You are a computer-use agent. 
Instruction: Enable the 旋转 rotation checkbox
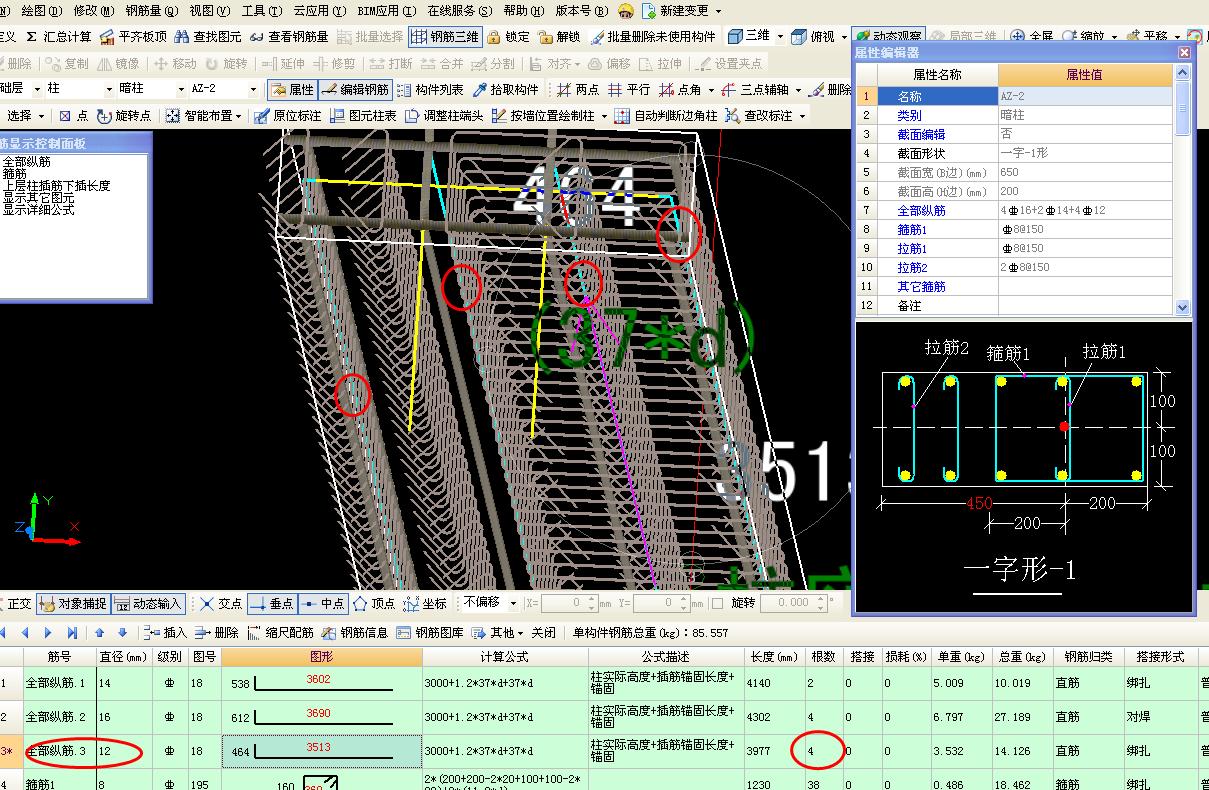point(716,603)
